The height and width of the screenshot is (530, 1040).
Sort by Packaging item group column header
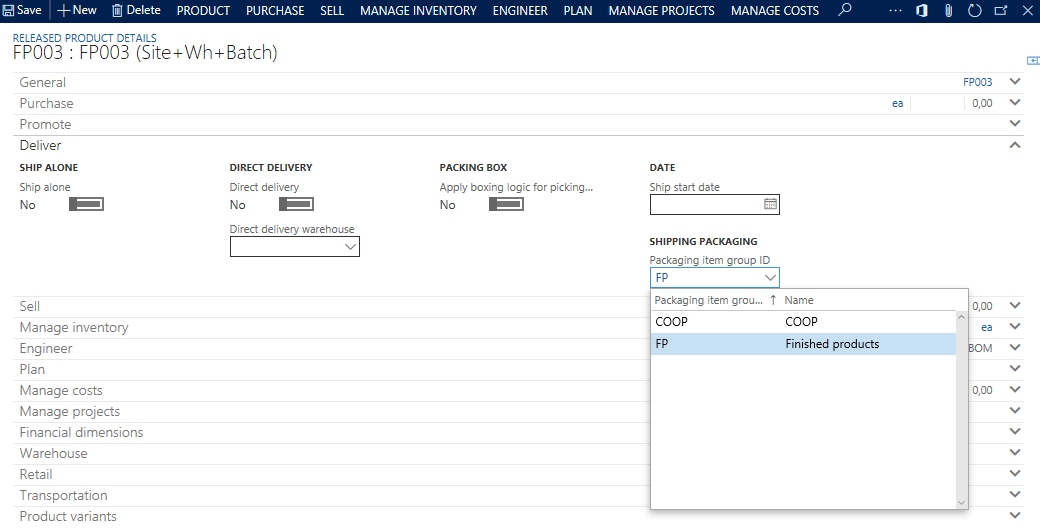click(716, 300)
